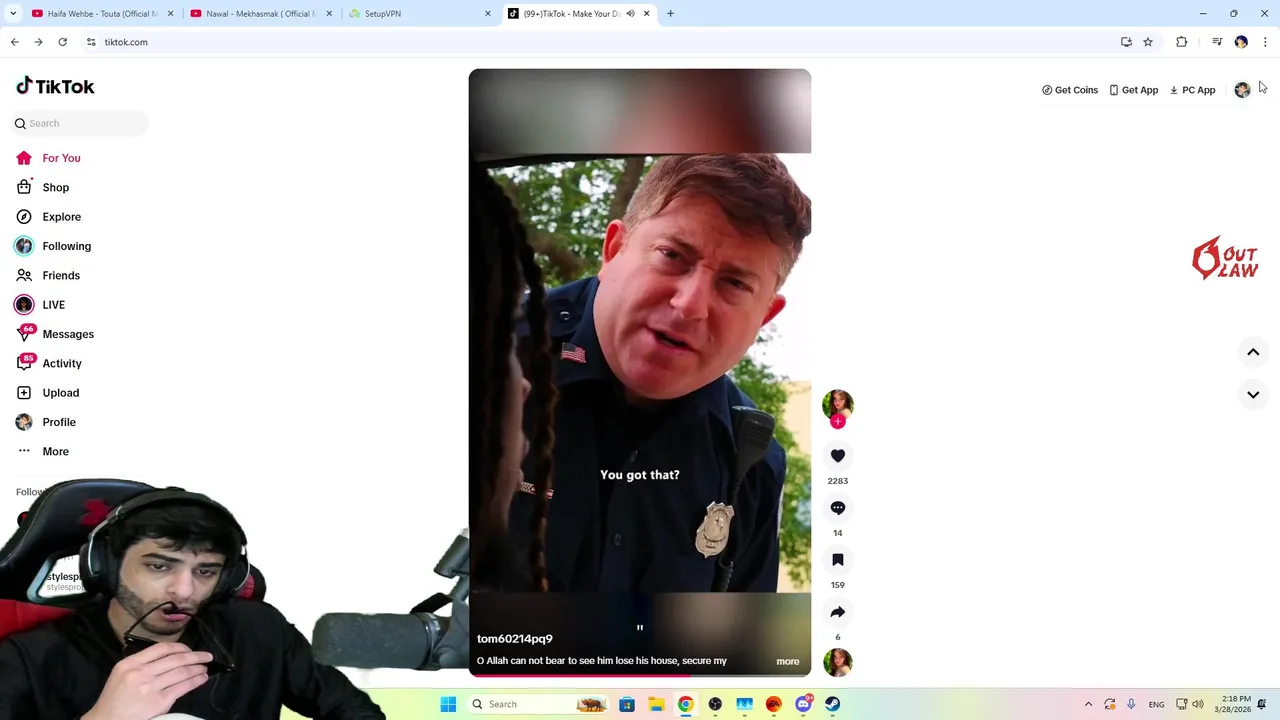Share the video
This screenshot has height=720, width=1280.
[x=838, y=612]
